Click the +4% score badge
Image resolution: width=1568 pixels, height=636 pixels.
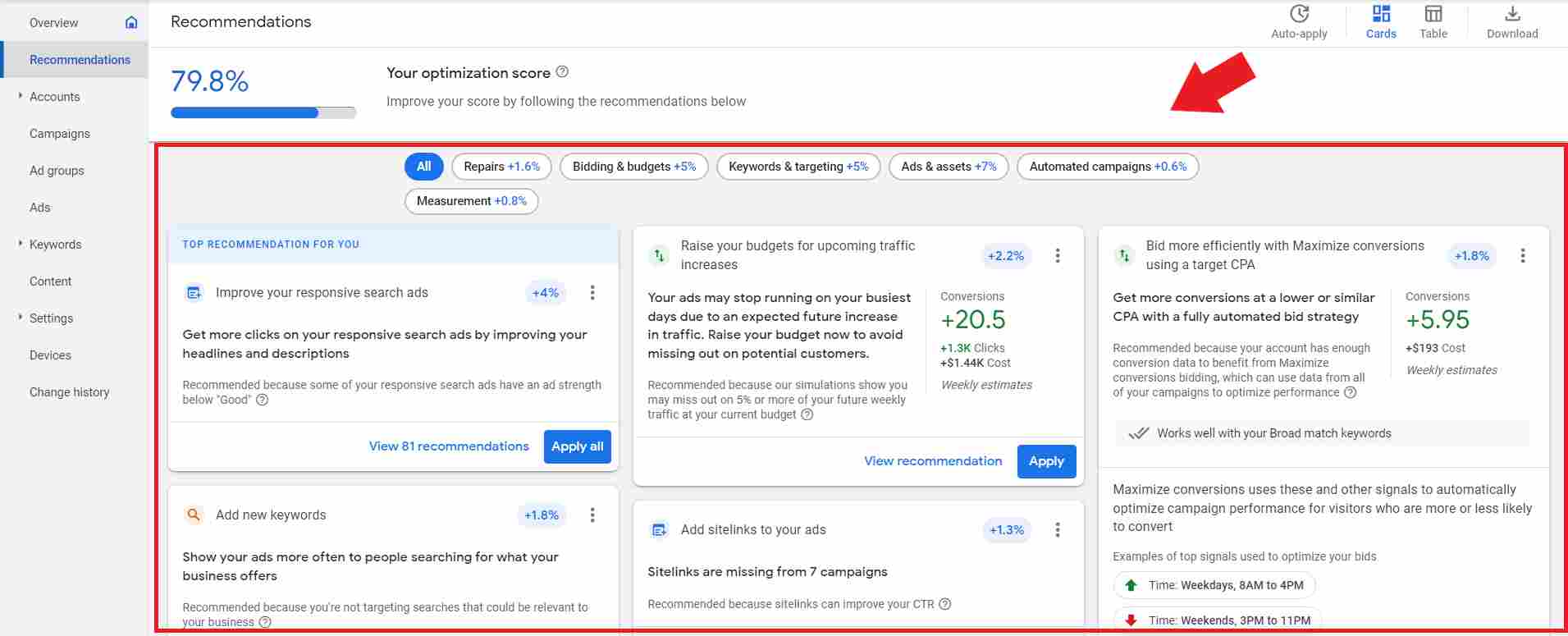click(546, 293)
